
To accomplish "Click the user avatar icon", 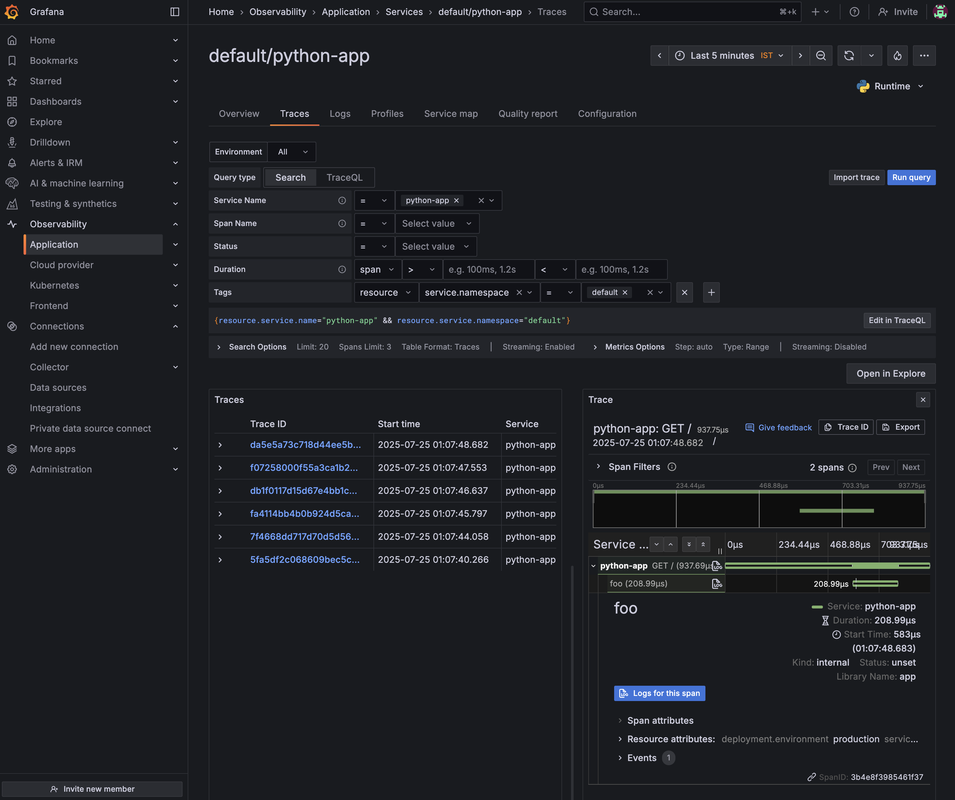I will coord(940,12).
